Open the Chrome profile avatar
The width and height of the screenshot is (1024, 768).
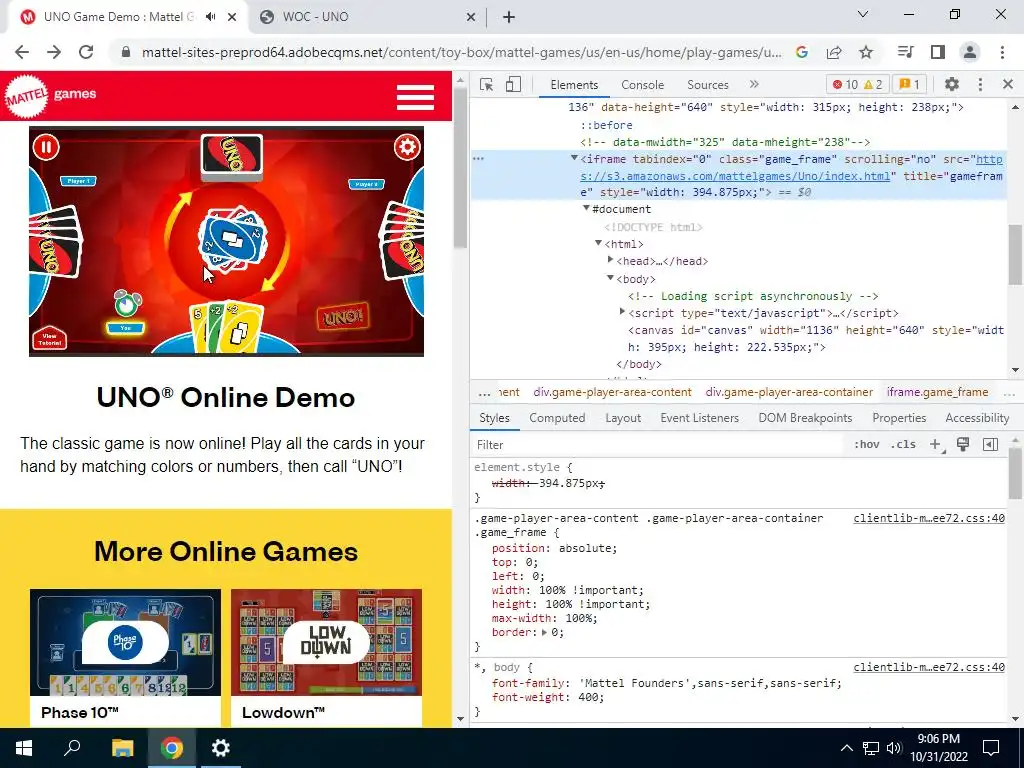click(970, 52)
